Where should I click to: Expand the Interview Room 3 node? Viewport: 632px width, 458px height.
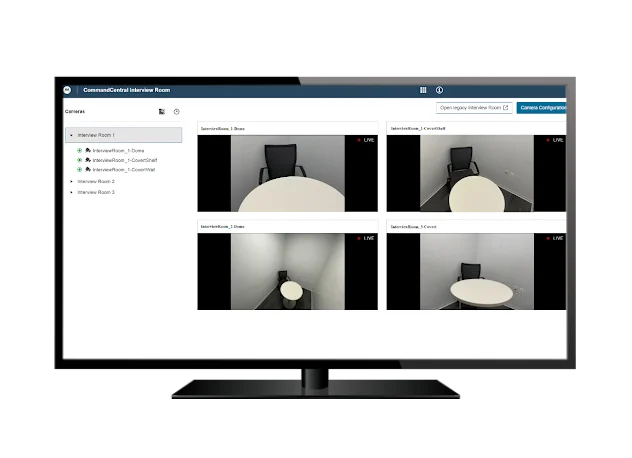[x=71, y=191]
